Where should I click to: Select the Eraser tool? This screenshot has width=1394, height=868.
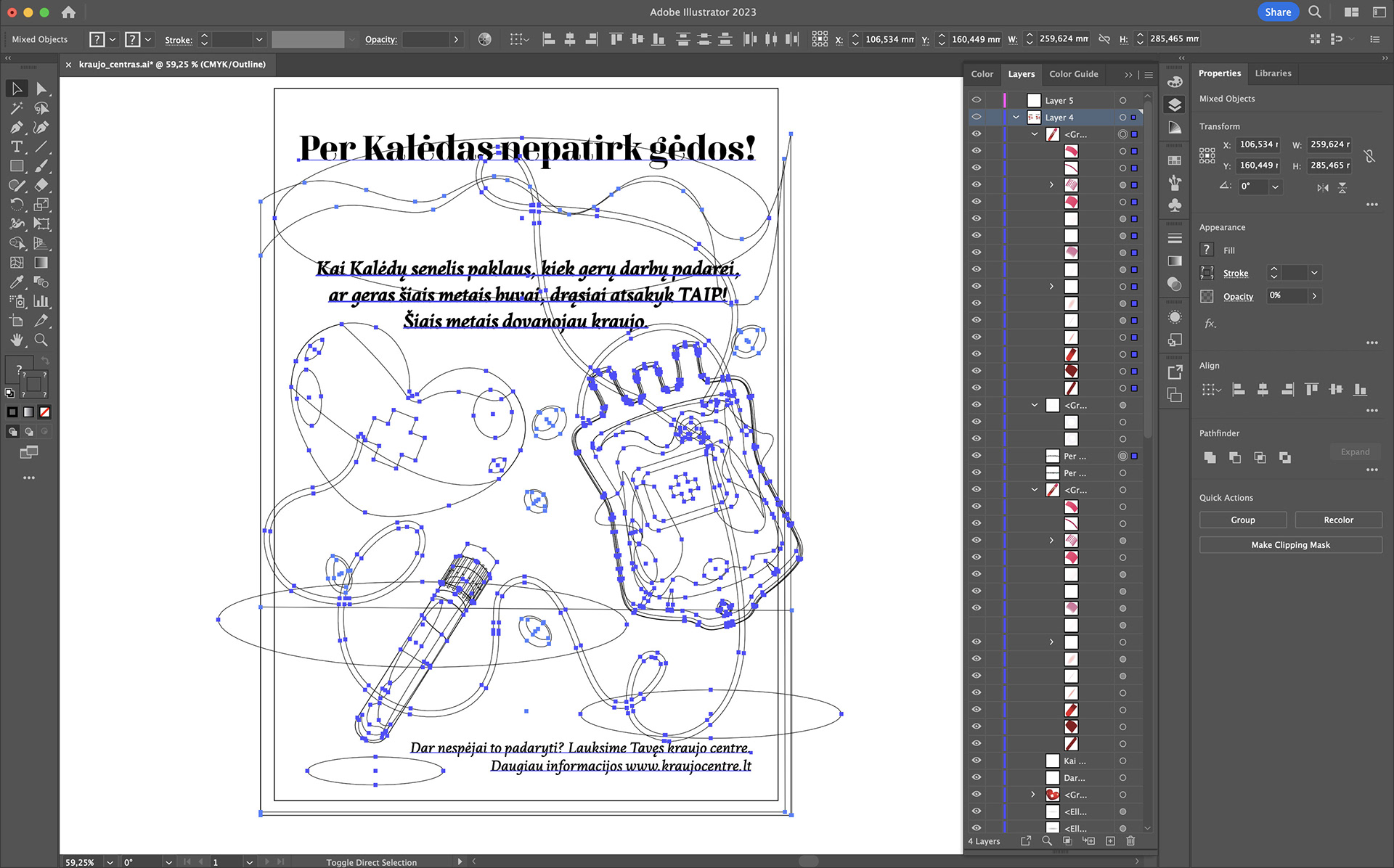click(41, 186)
